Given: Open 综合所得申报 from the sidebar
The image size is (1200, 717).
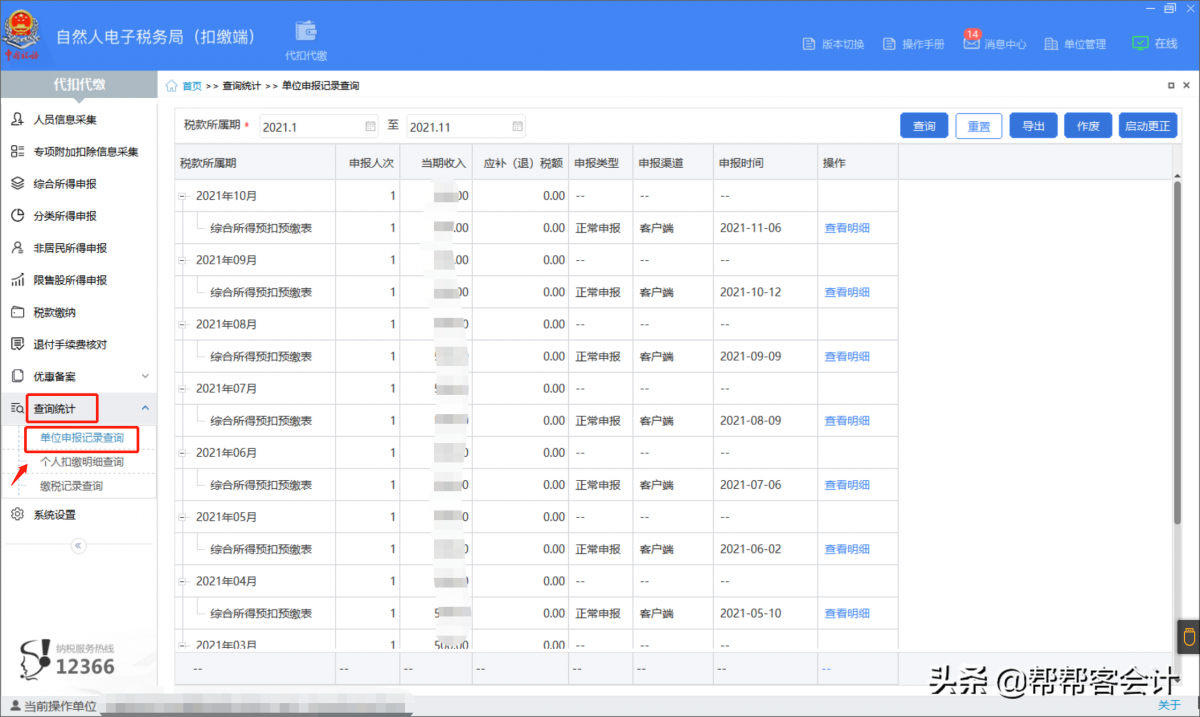Looking at the screenshot, I should click(x=65, y=184).
